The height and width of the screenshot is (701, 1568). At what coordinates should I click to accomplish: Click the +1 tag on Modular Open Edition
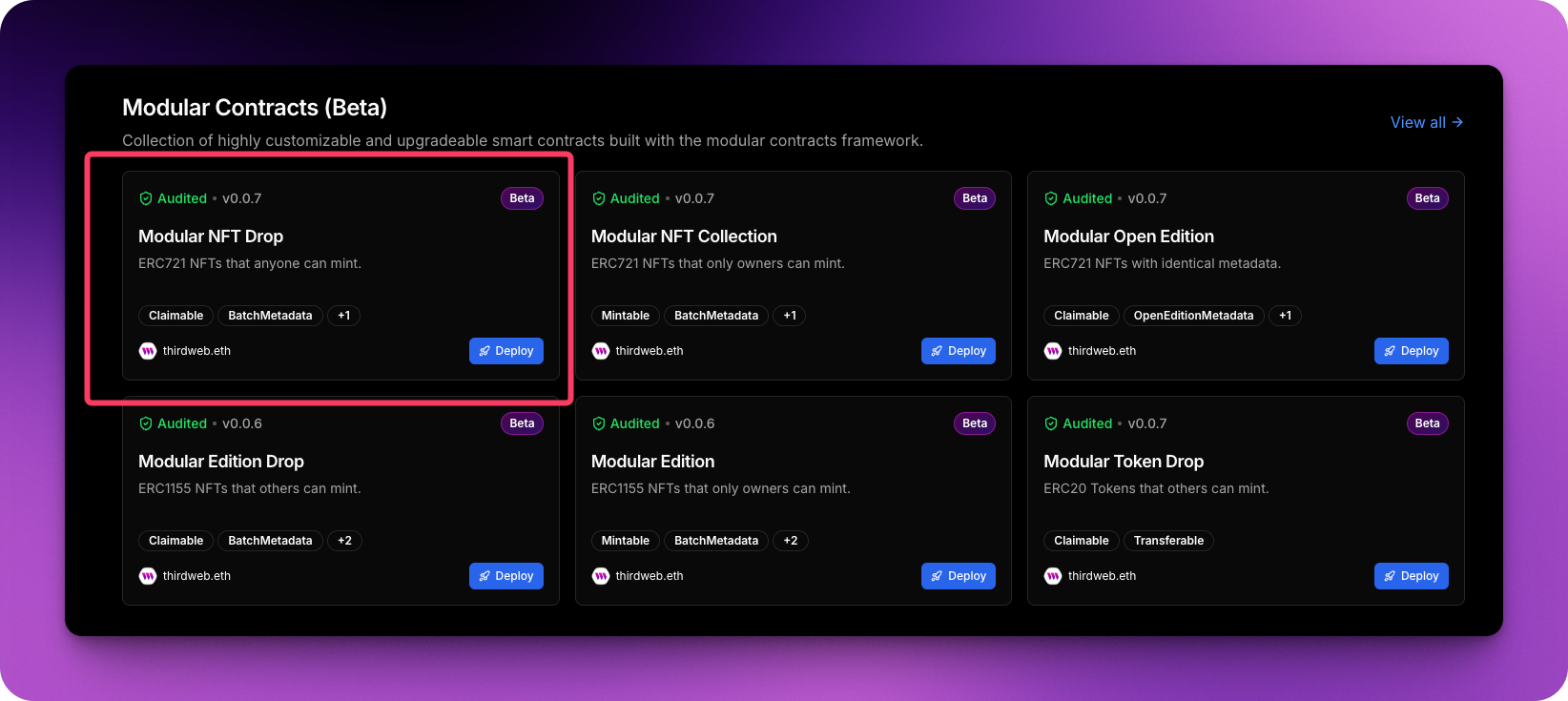point(1286,316)
